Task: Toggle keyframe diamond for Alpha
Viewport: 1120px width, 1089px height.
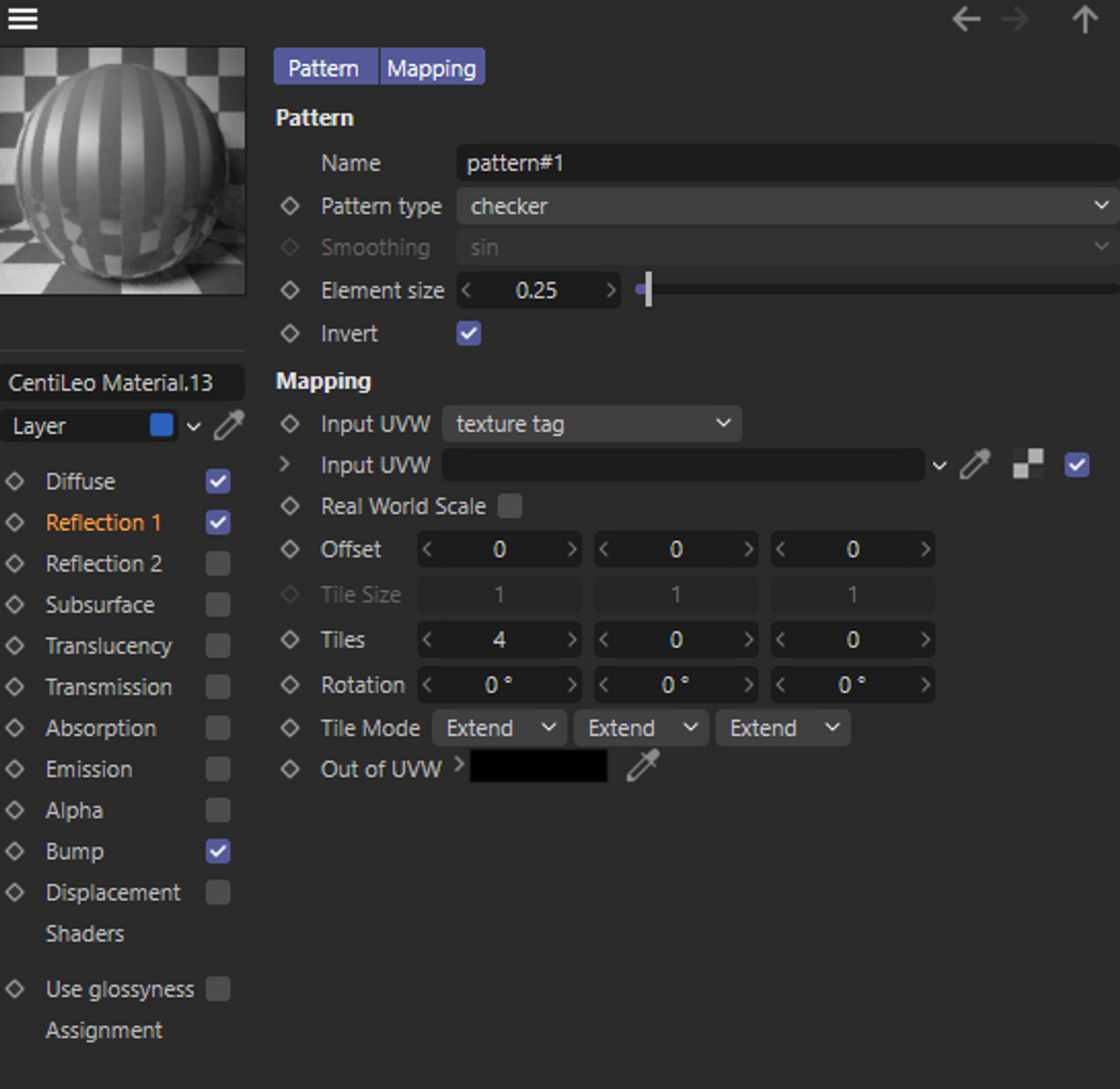Action: 15,810
